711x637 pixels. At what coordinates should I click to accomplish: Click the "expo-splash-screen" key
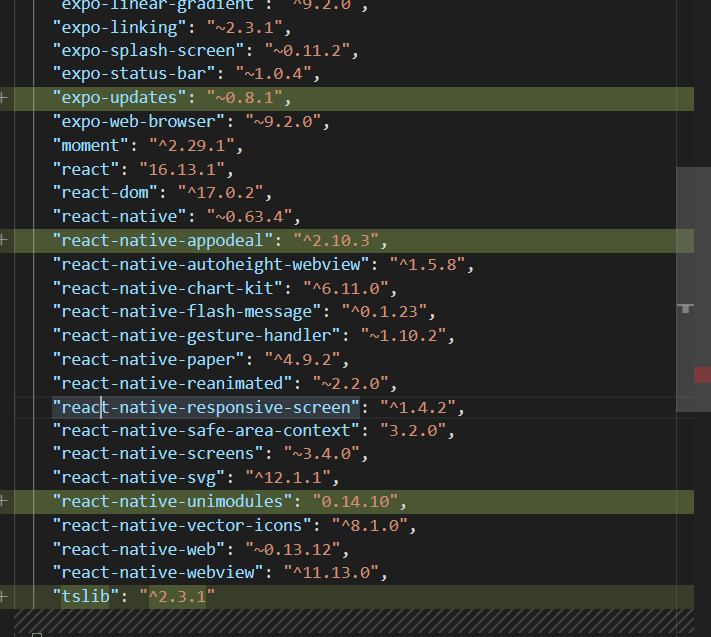[149, 50]
